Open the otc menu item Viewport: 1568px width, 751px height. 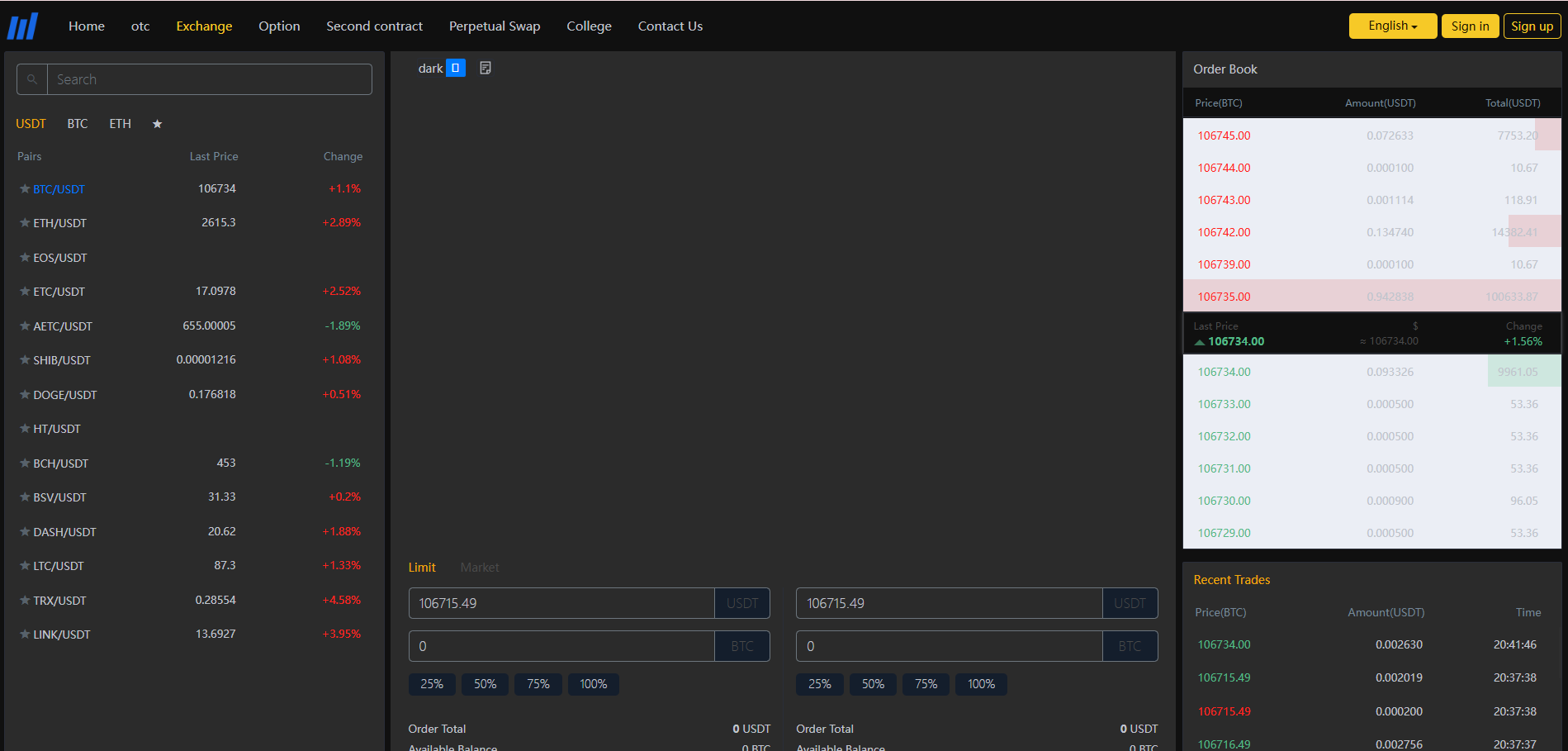[140, 26]
